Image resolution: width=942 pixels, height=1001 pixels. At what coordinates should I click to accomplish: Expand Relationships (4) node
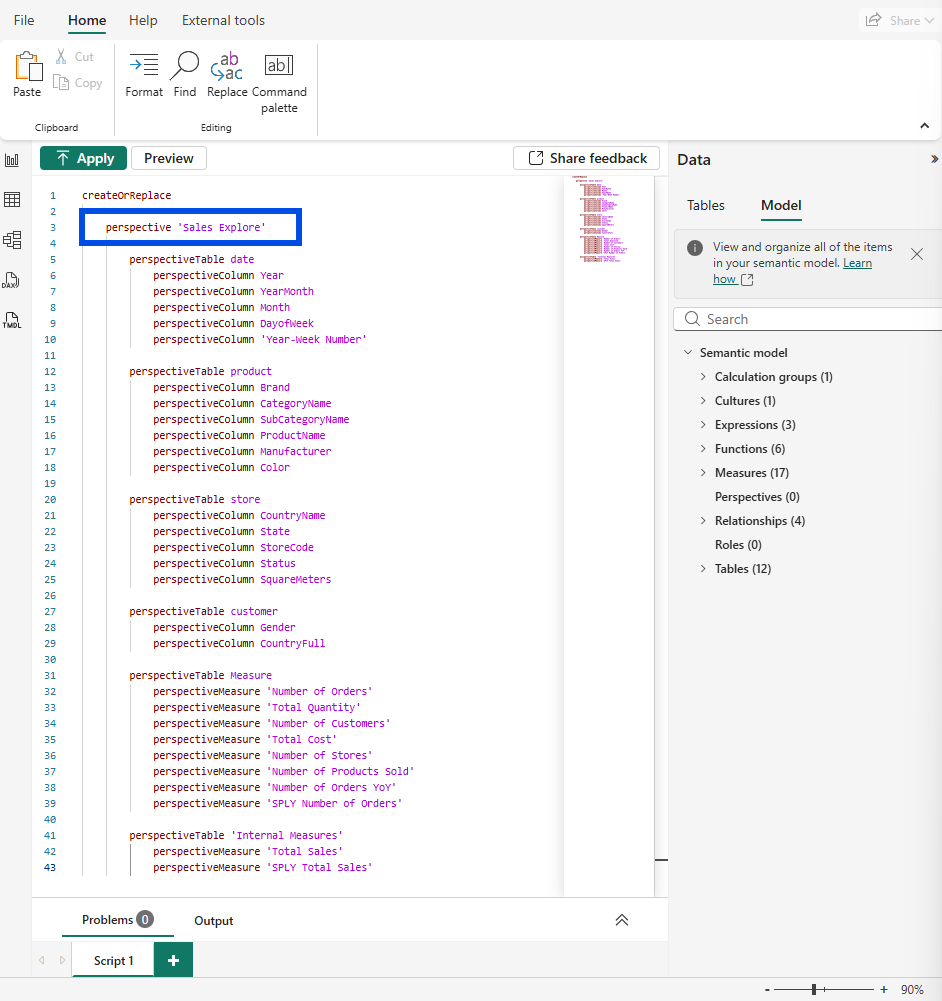pyautogui.click(x=703, y=520)
